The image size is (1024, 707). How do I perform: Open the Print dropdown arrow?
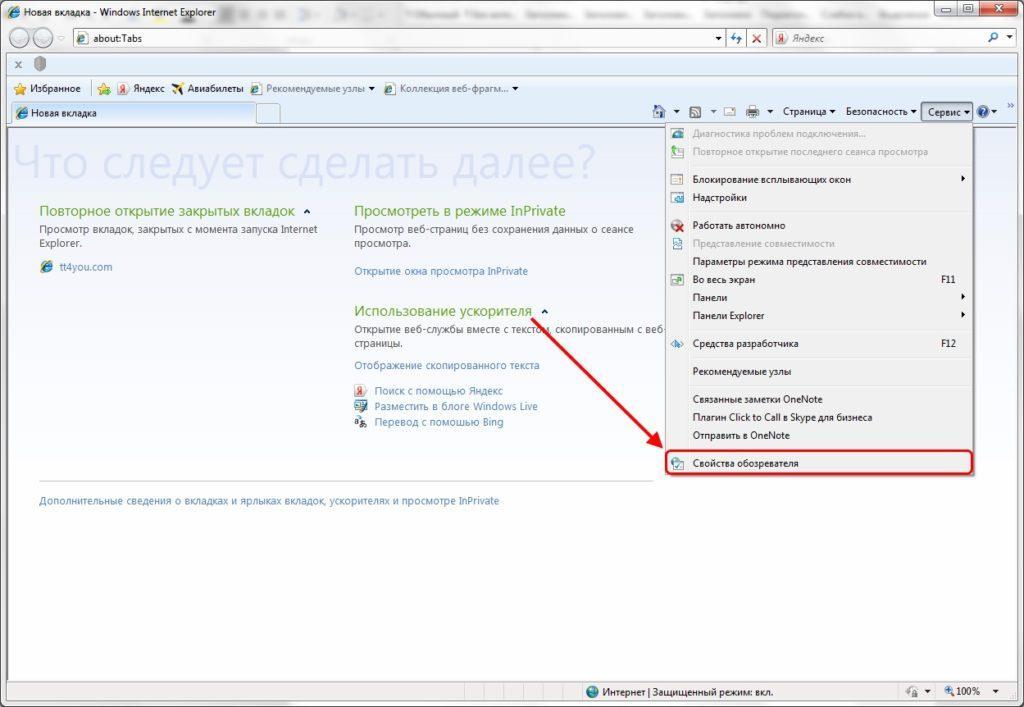(x=770, y=112)
